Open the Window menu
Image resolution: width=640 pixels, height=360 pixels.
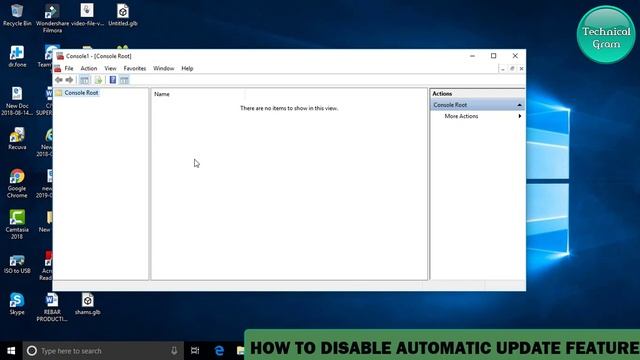(164, 69)
